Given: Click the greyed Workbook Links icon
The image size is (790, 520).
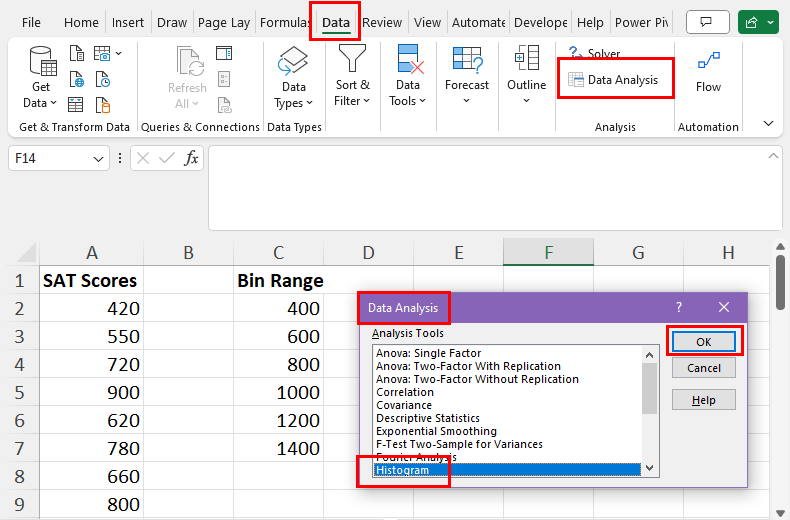Looking at the screenshot, I should (224, 105).
